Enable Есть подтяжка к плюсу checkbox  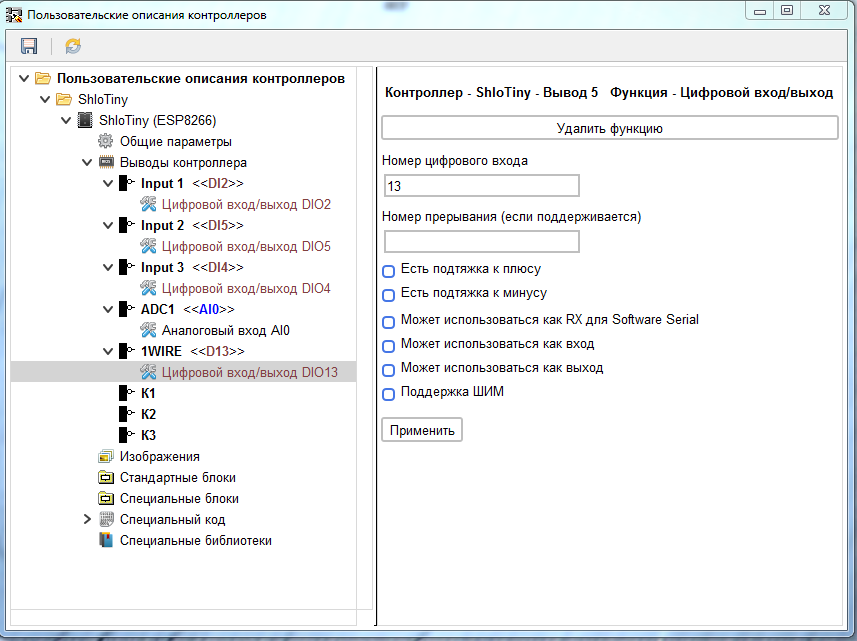389,271
